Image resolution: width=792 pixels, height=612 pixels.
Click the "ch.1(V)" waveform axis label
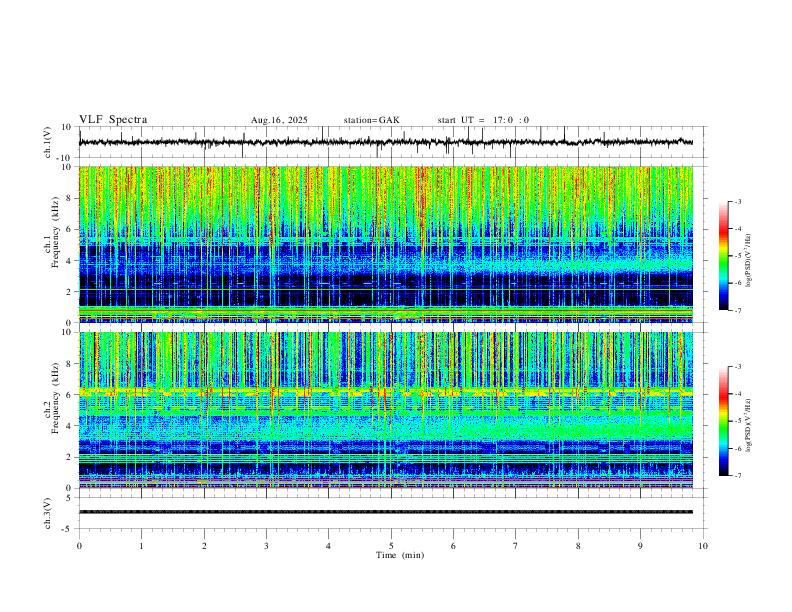tap(48, 142)
